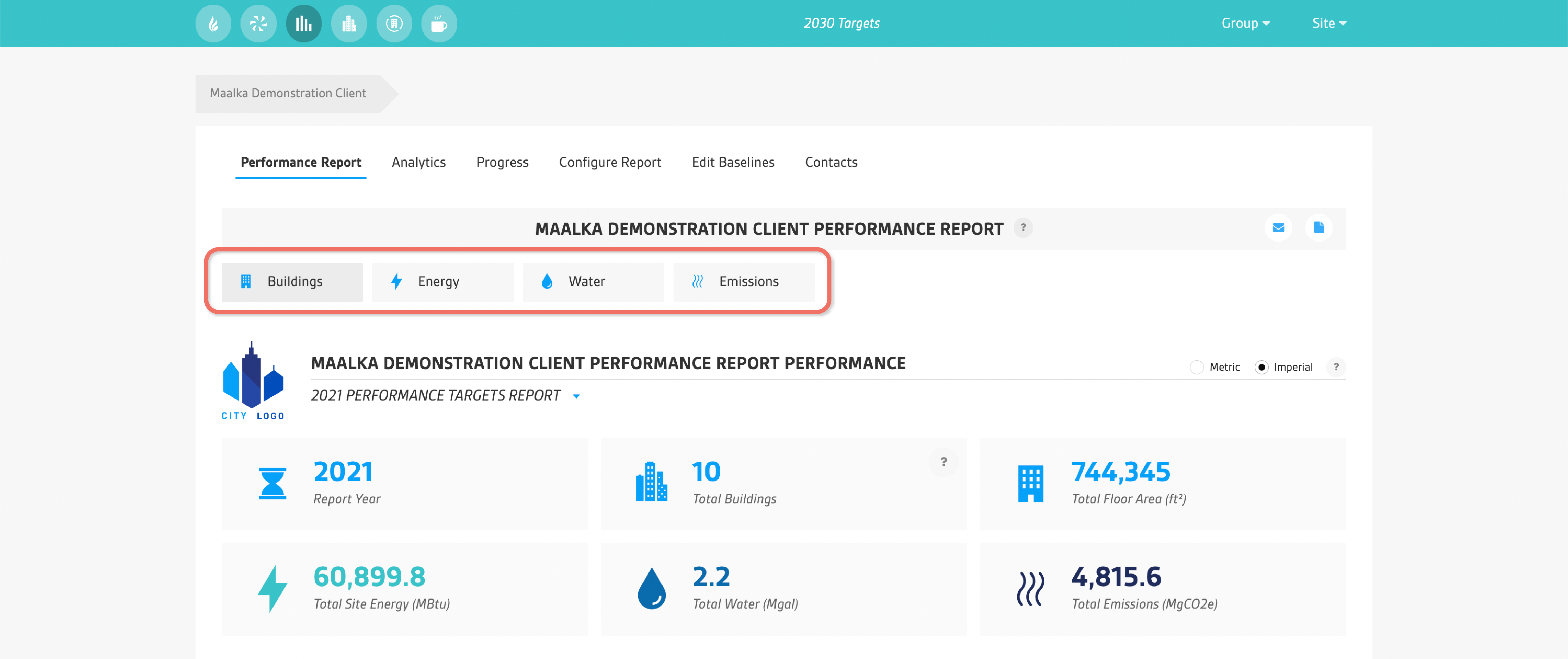This screenshot has width=1568, height=659.
Task: Click the circled building icon in the top bar
Action: click(x=394, y=24)
